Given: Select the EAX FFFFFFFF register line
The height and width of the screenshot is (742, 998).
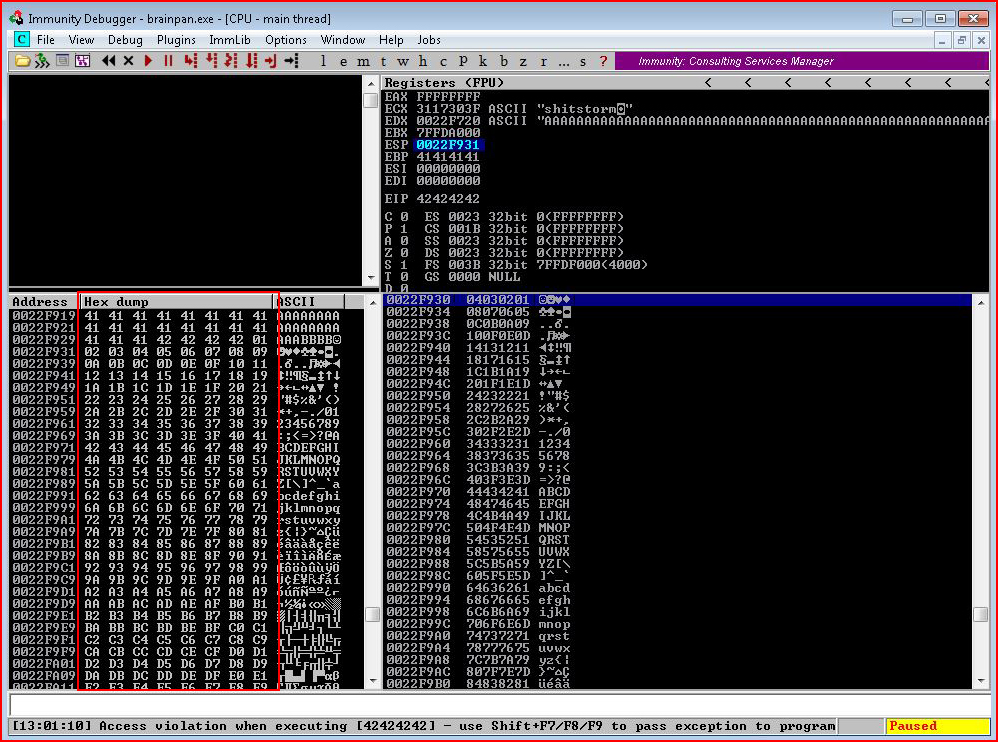Looking at the screenshot, I should (x=432, y=97).
